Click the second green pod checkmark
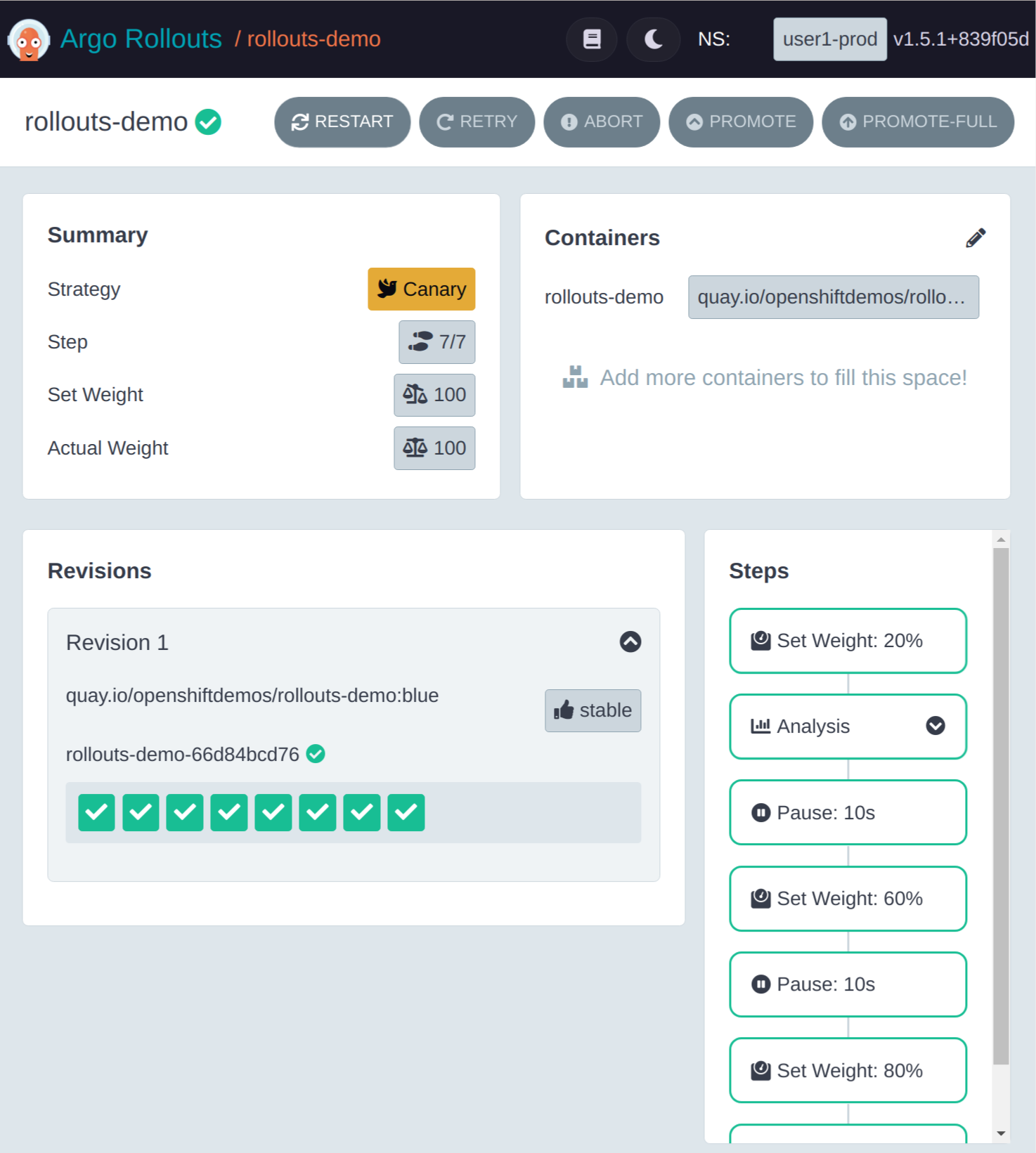Screen dimensions: 1036x1153 coord(141,812)
